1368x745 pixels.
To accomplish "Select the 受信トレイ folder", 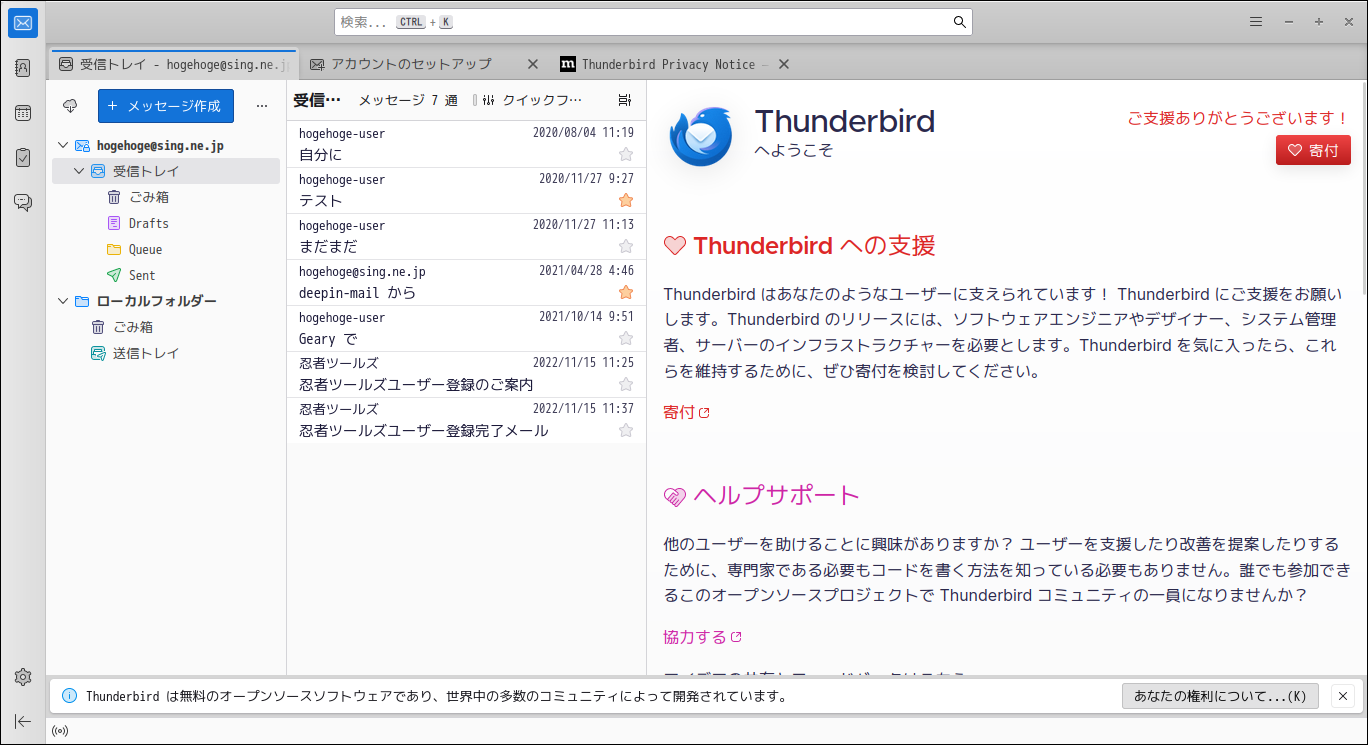I will tap(166, 171).
